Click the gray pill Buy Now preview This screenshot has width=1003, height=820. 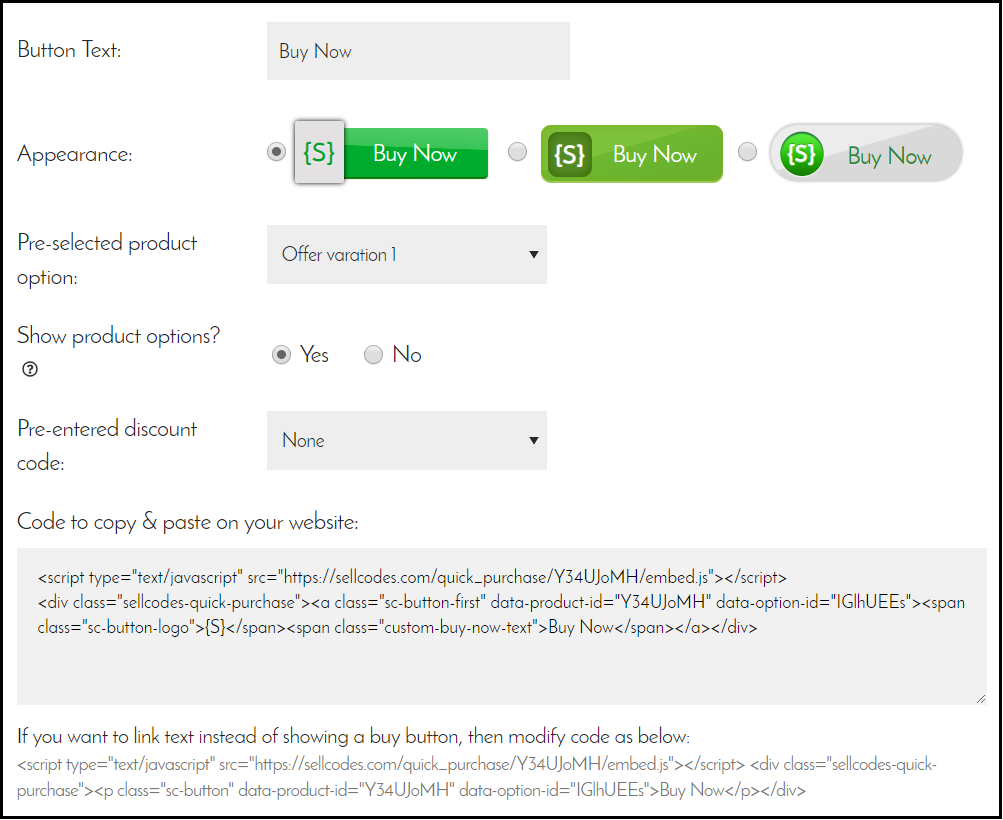point(866,154)
